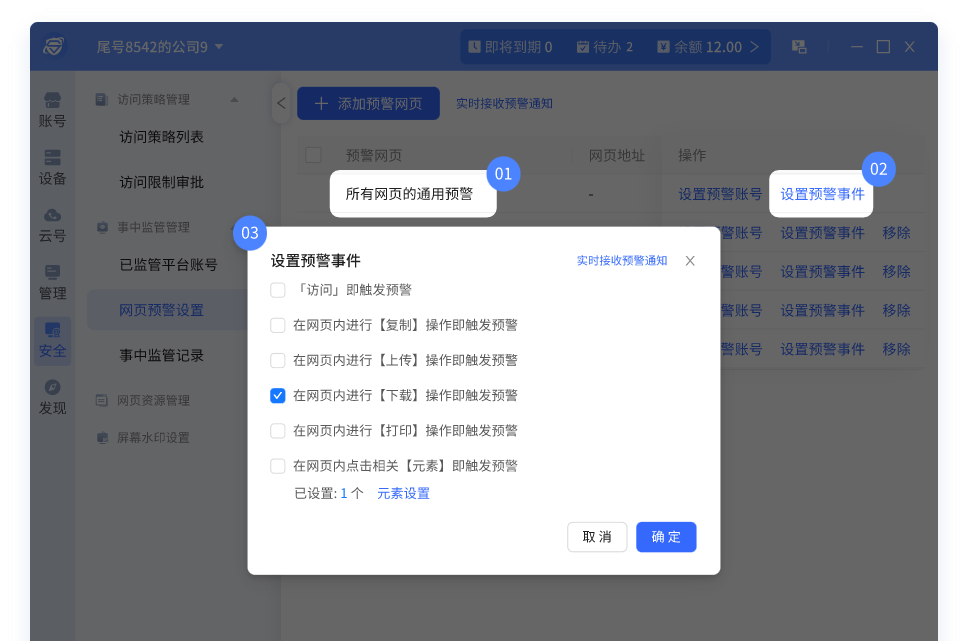Open the 发现 section in the sidebar
This screenshot has height=641, width=968.
pyautogui.click(x=52, y=397)
